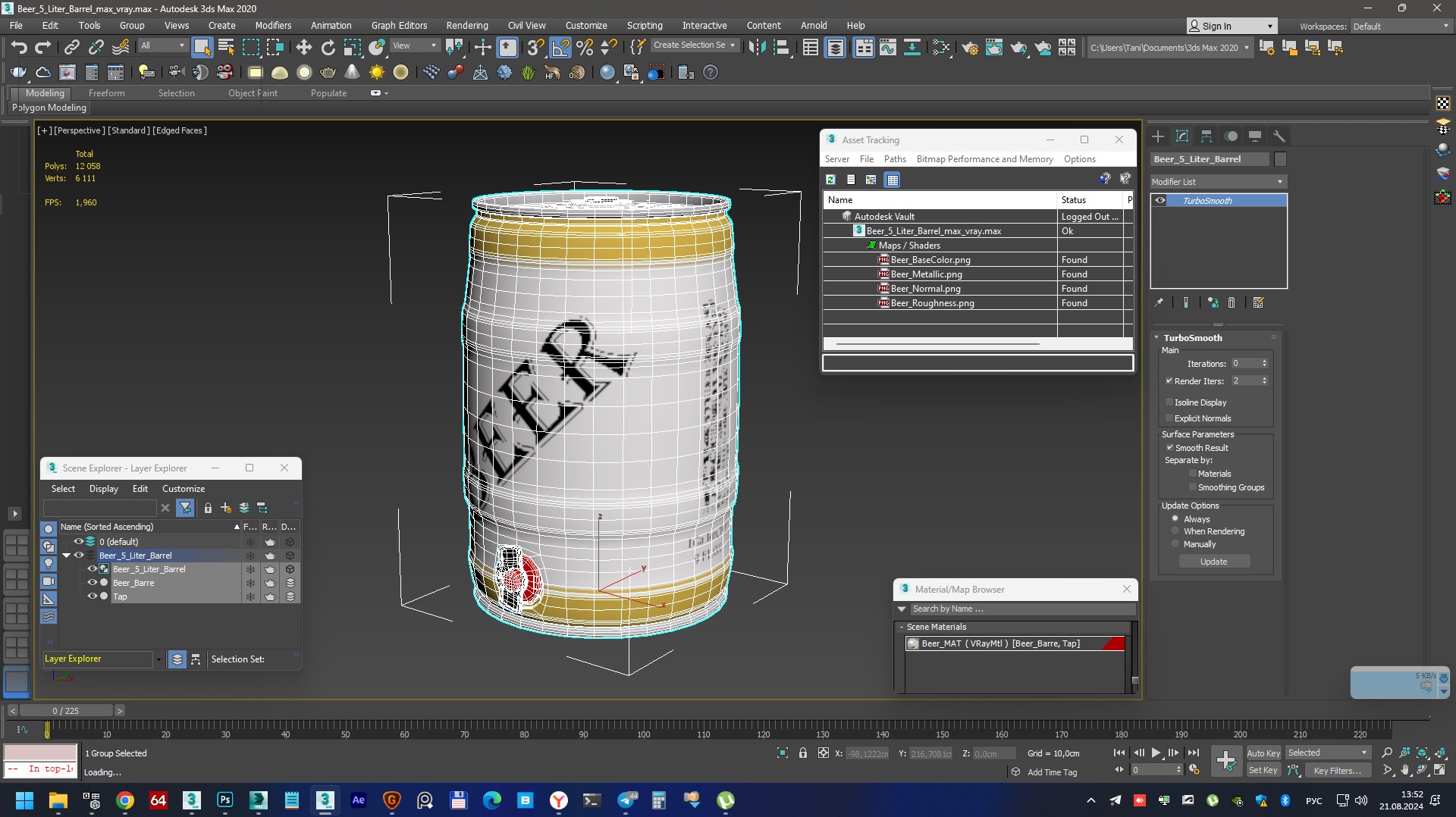
Task: Click the Update button
Action: pos(1214,562)
